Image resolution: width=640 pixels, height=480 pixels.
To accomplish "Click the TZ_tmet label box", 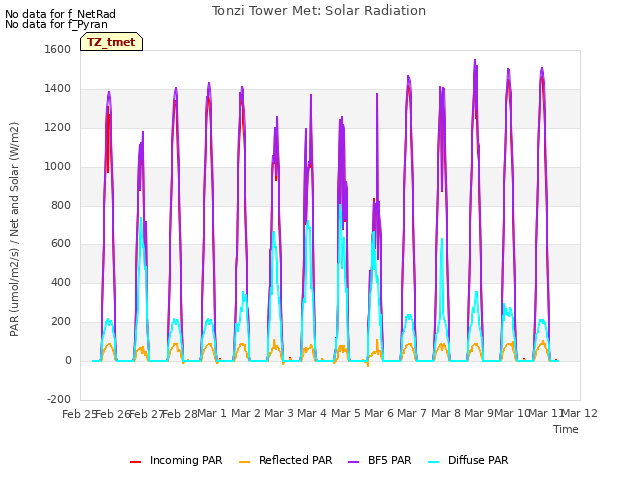I will [x=111, y=42].
